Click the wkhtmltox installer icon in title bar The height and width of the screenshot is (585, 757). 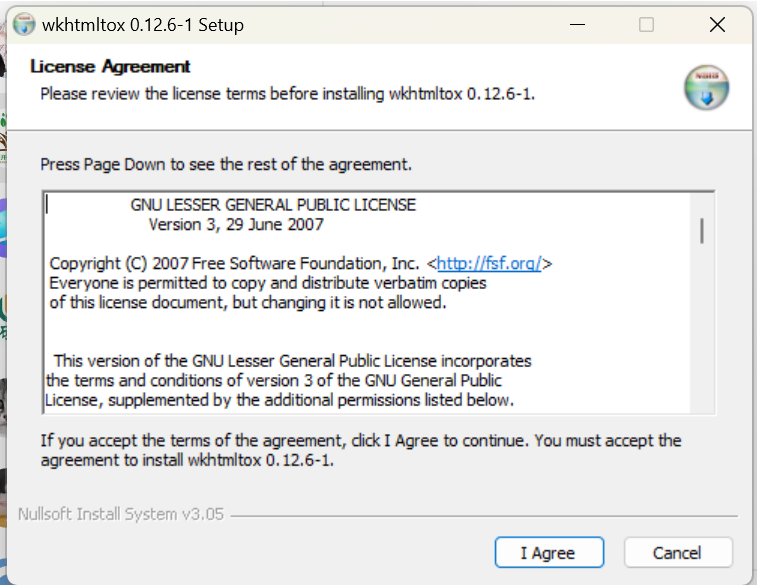(24, 25)
